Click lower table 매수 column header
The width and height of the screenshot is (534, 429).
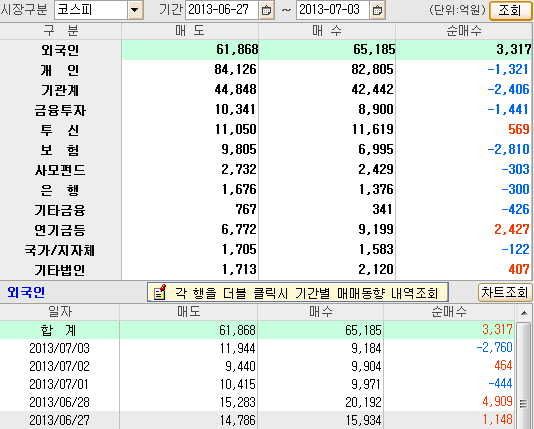point(320,312)
